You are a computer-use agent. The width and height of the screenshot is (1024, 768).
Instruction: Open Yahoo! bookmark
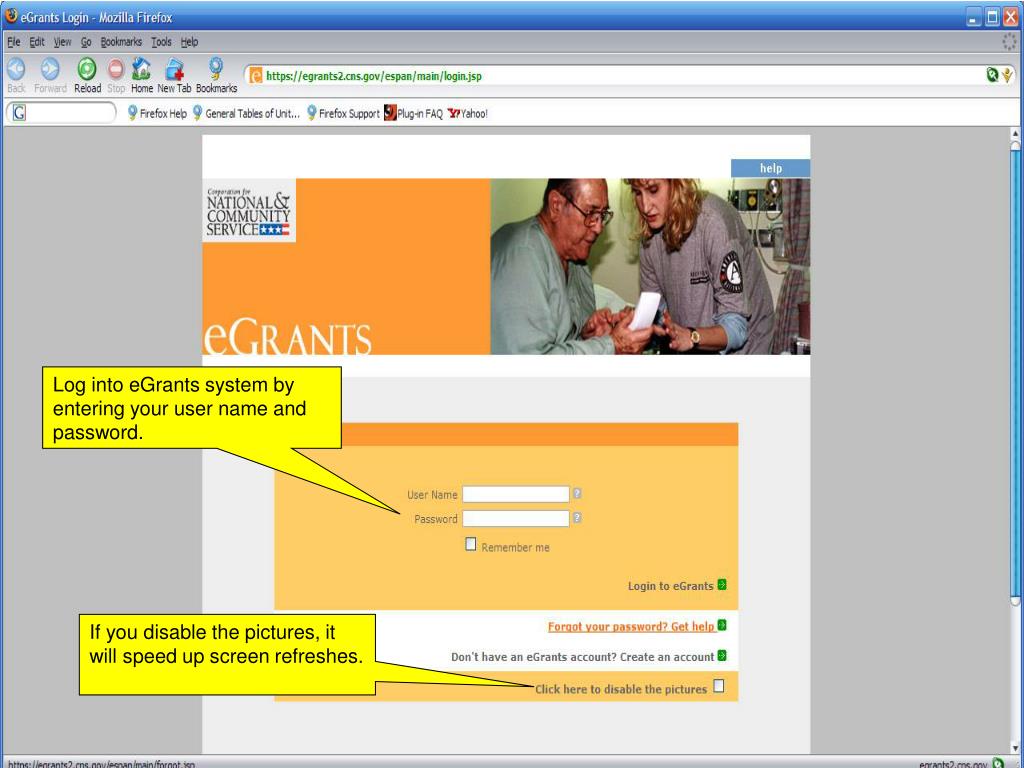[x=468, y=114]
